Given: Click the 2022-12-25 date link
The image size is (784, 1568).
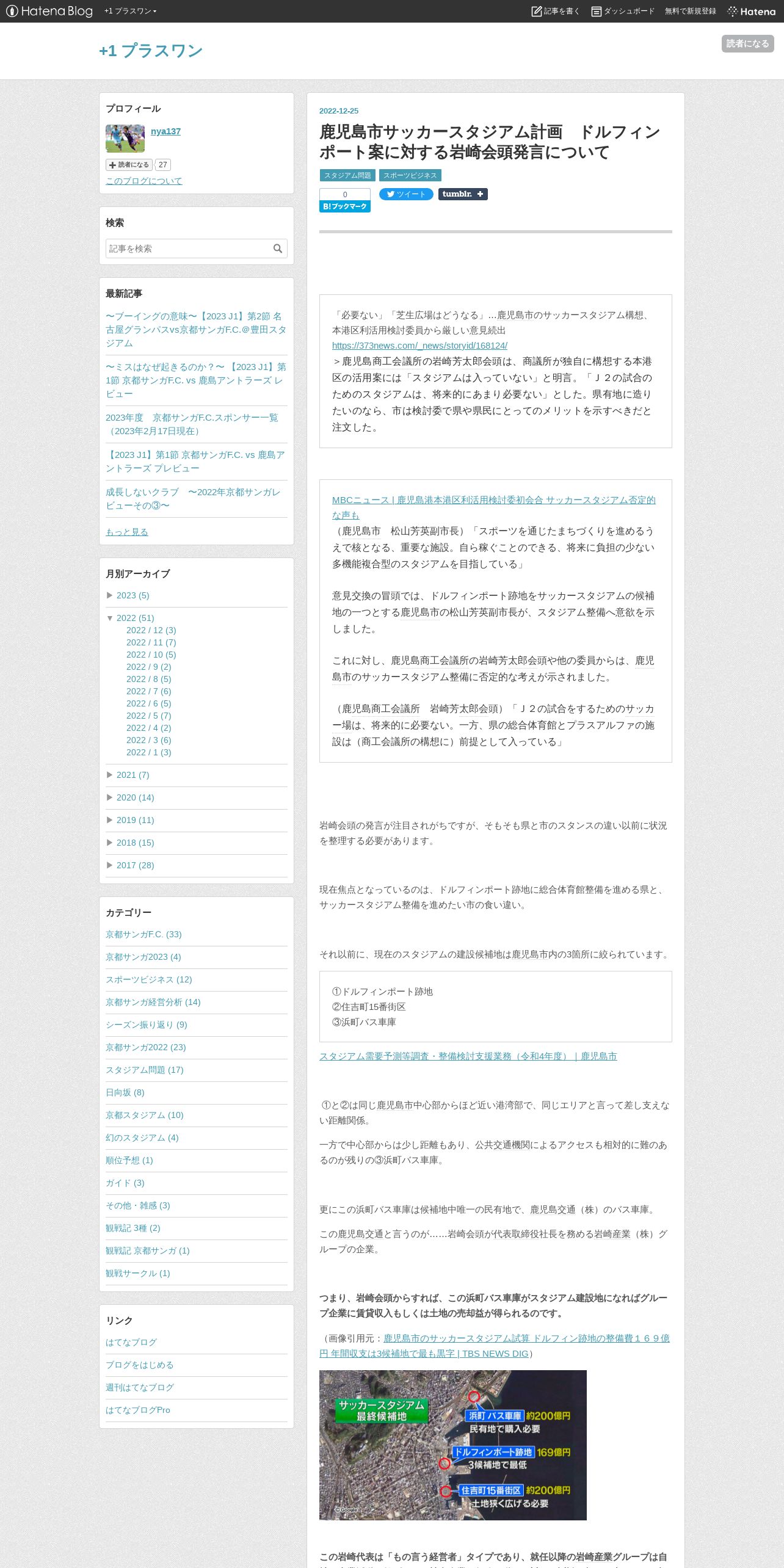Looking at the screenshot, I should tap(338, 111).
